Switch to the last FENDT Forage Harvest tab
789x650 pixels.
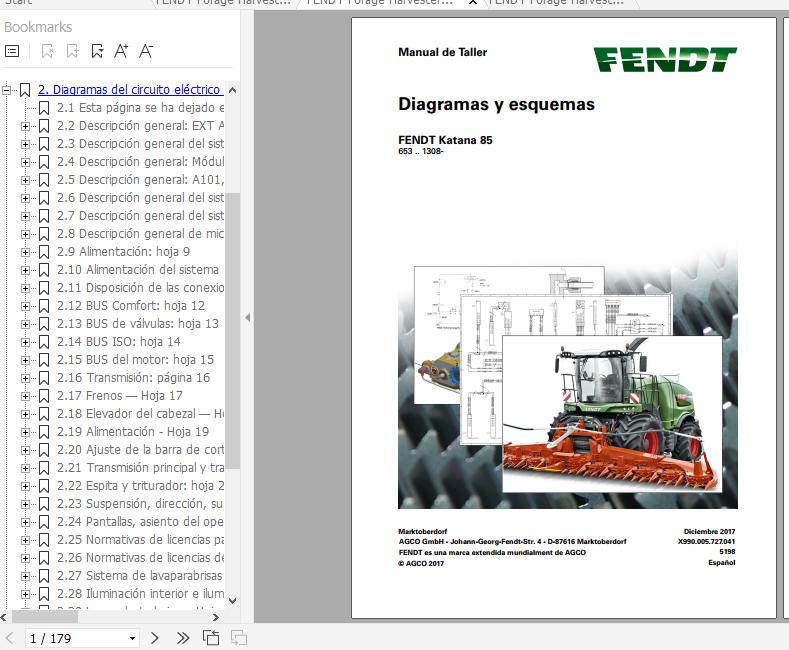pos(556,3)
